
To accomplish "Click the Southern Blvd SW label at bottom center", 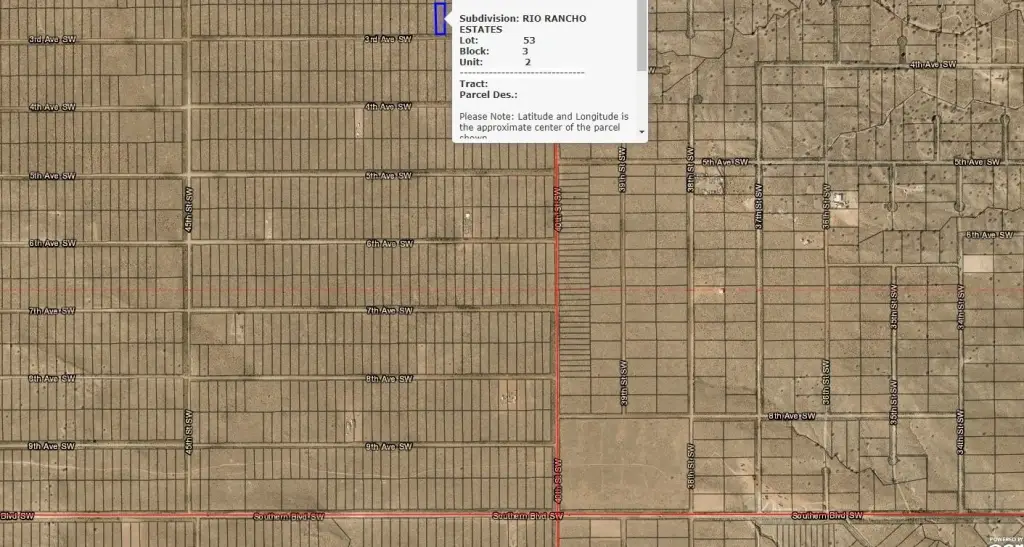I will click(529, 516).
